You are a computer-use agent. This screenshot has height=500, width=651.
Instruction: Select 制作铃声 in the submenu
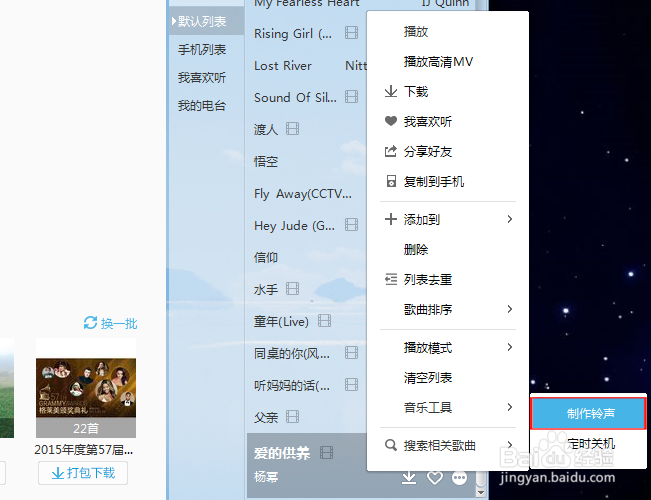click(x=589, y=413)
